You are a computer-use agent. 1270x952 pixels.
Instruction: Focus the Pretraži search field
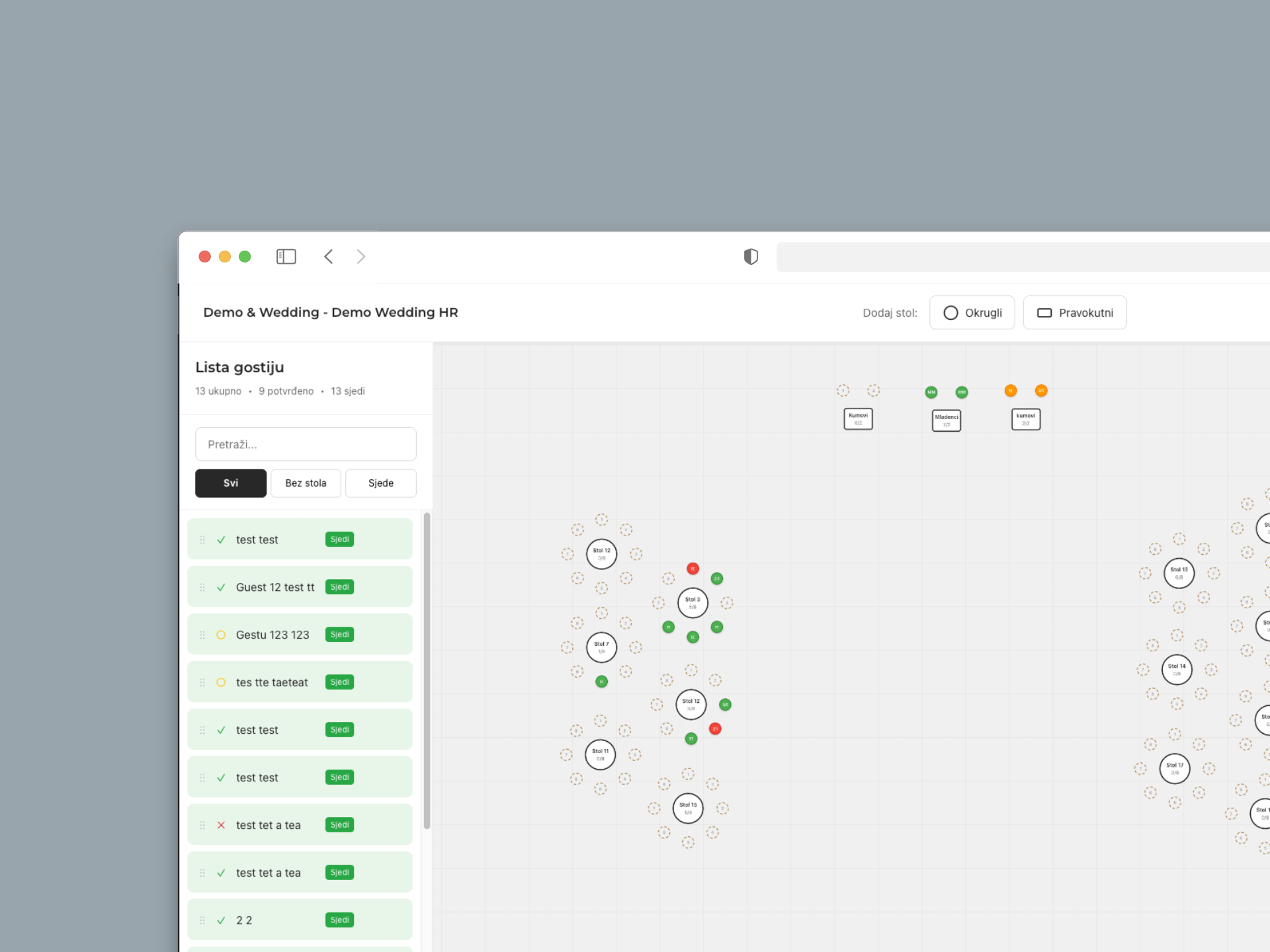click(x=306, y=444)
